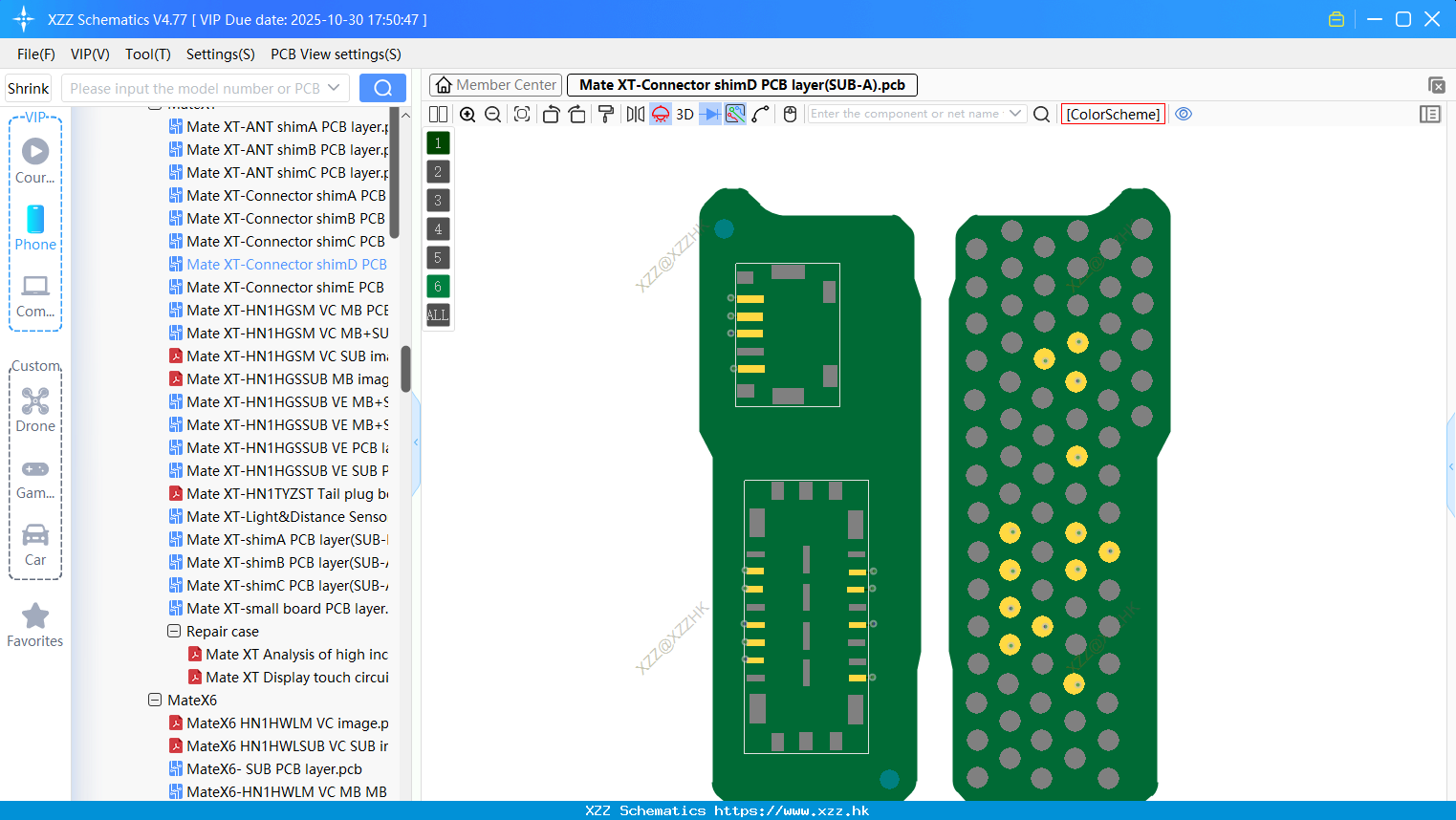This screenshot has height=820, width=1456.
Task: Open Courses sidebar category
Action: [35, 161]
